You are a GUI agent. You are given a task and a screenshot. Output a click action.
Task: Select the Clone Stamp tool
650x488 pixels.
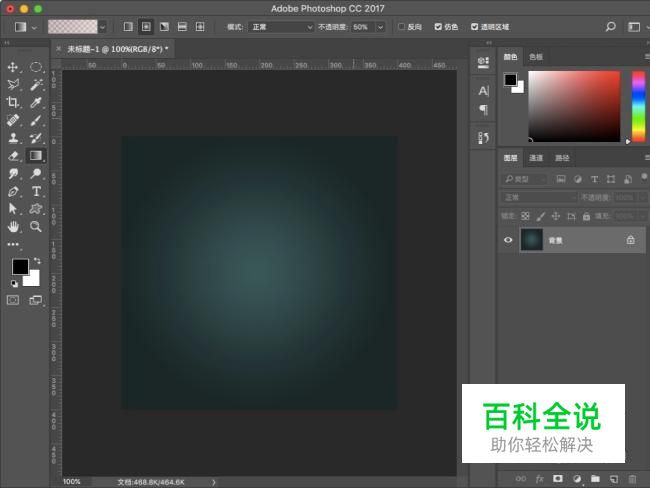pos(13,138)
